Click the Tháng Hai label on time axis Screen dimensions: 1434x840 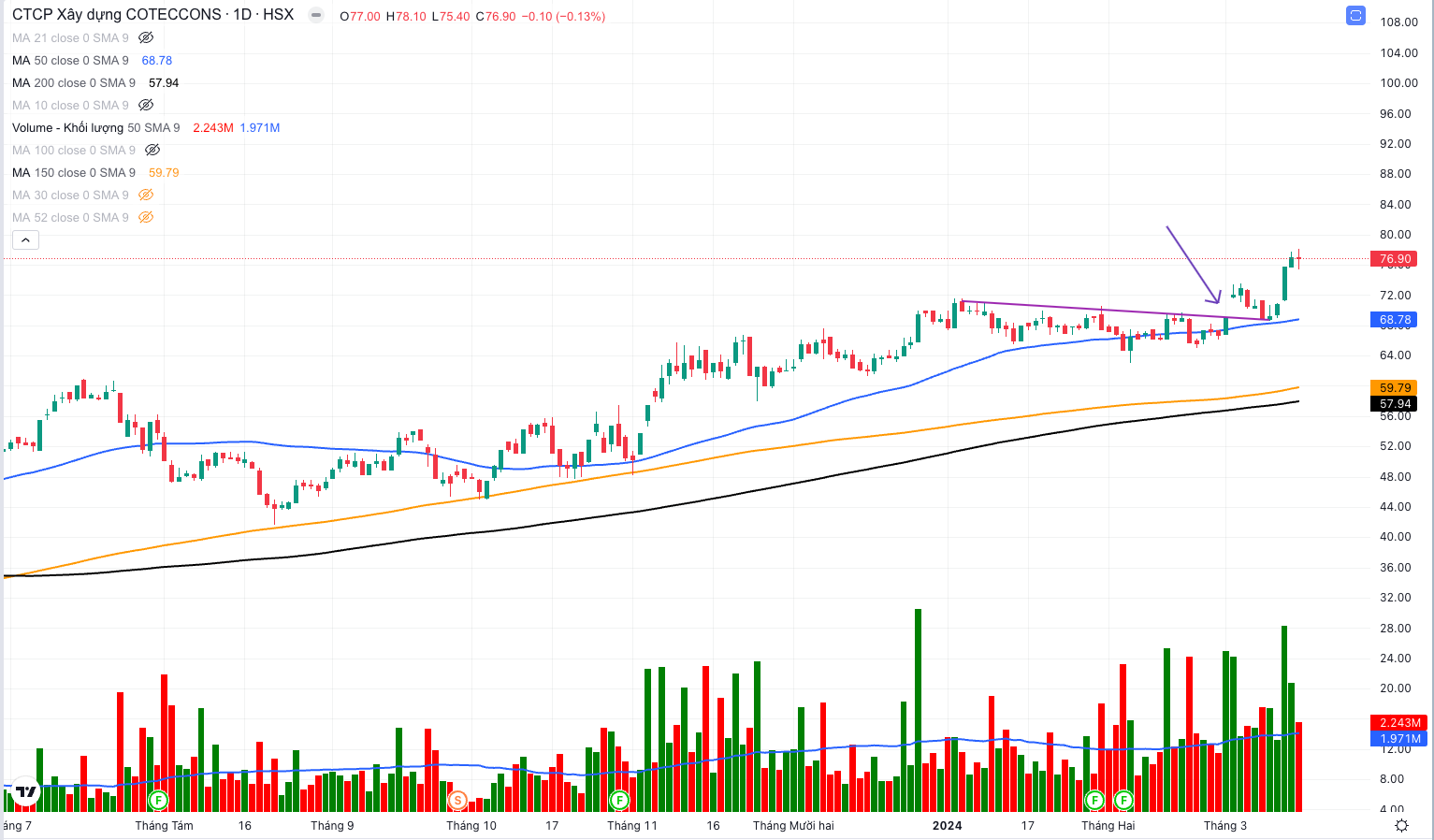tap(1108, 826)
